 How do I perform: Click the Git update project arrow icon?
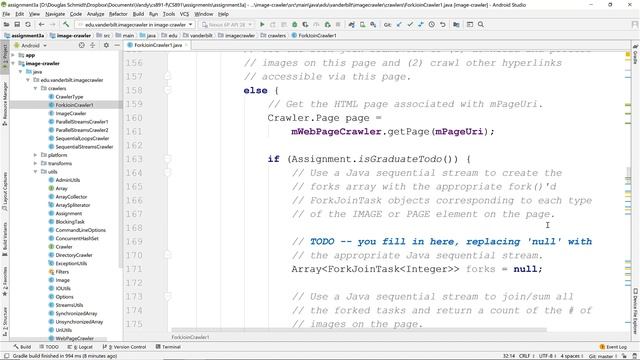click(399, 24)
